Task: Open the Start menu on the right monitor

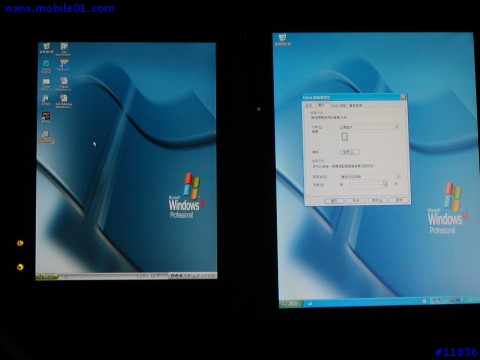Action: pos(291,304)
